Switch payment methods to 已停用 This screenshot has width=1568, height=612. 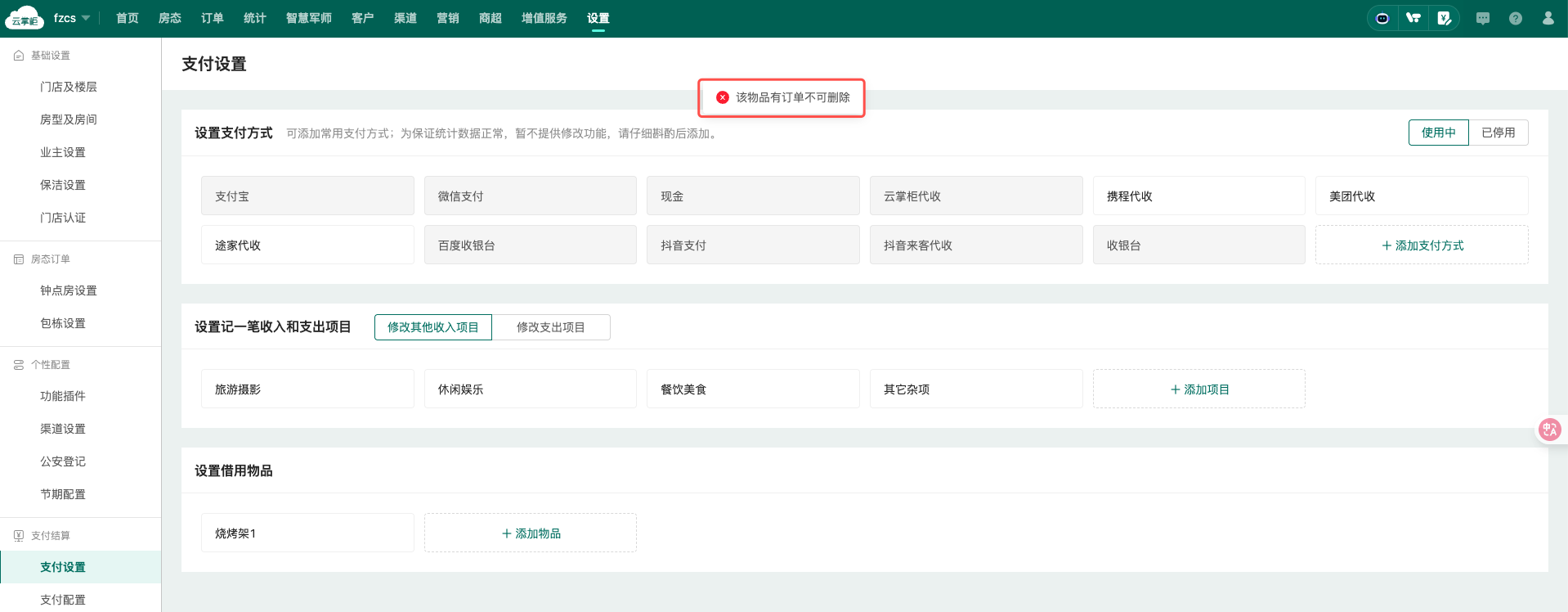point(1498,133)
